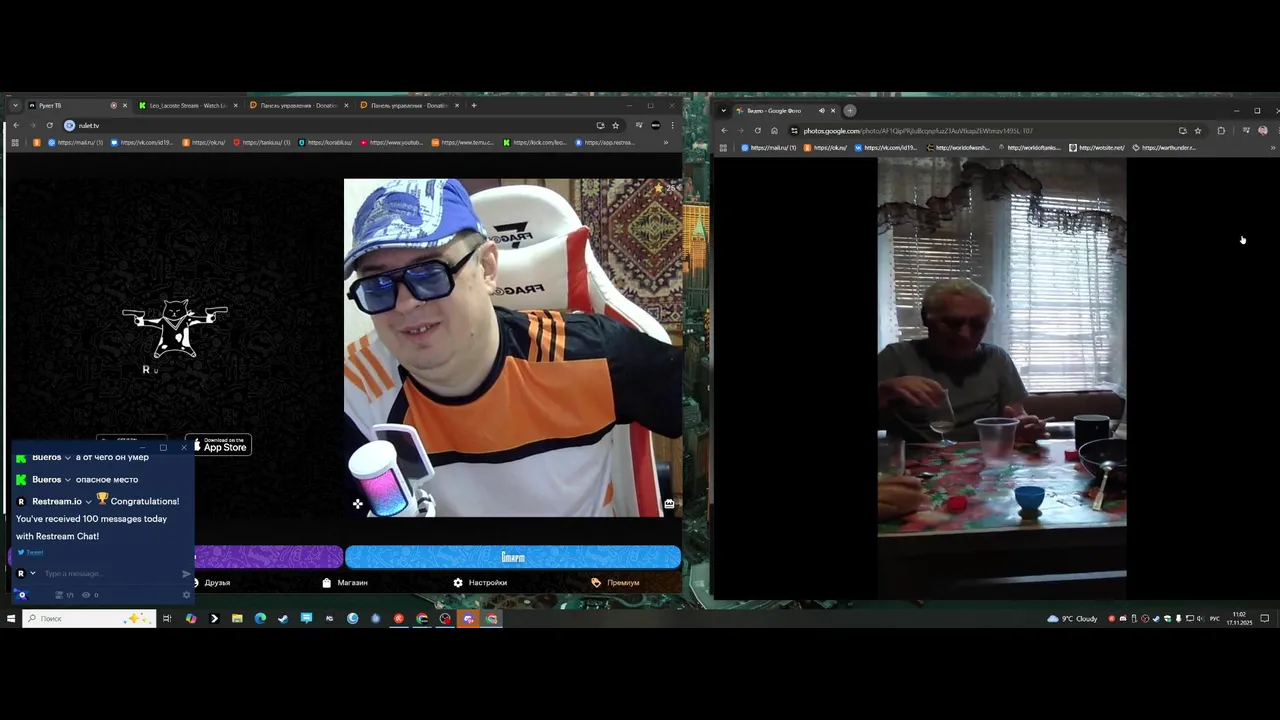Expand the chevron next to Bueros опасное место
The image size is (1280, 720).
point(68,480)
